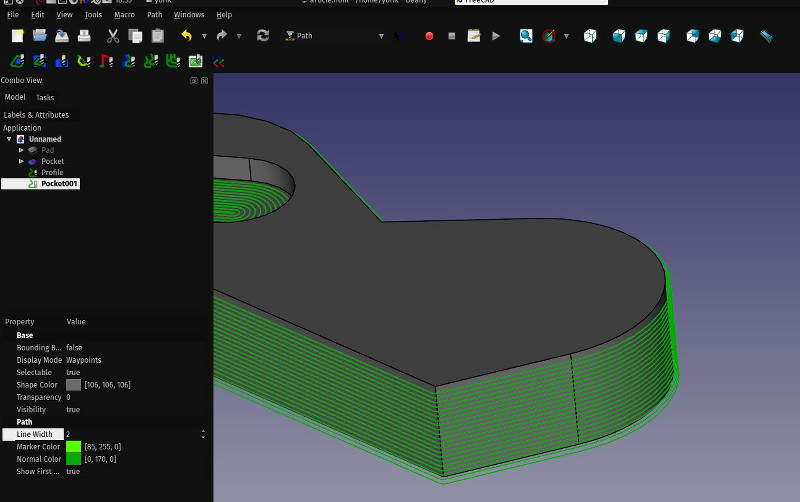Open the Edit menu
Viewport: 800px width, 502px height.
[x=37, y=15]
